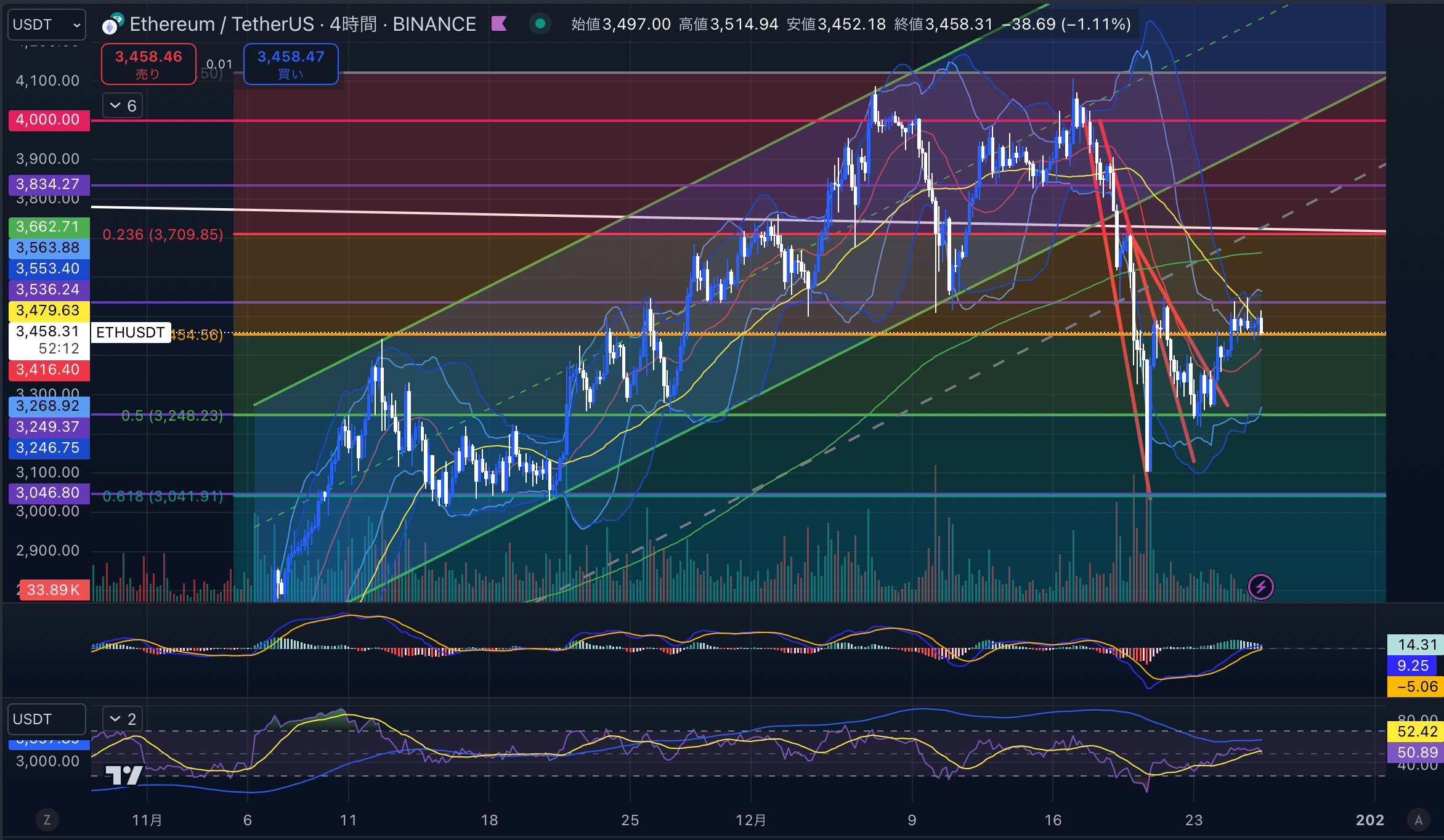Click the yellow RSI value label 52.42
This screenshot has width=1444, height=840.
[x=1414, y=732]
